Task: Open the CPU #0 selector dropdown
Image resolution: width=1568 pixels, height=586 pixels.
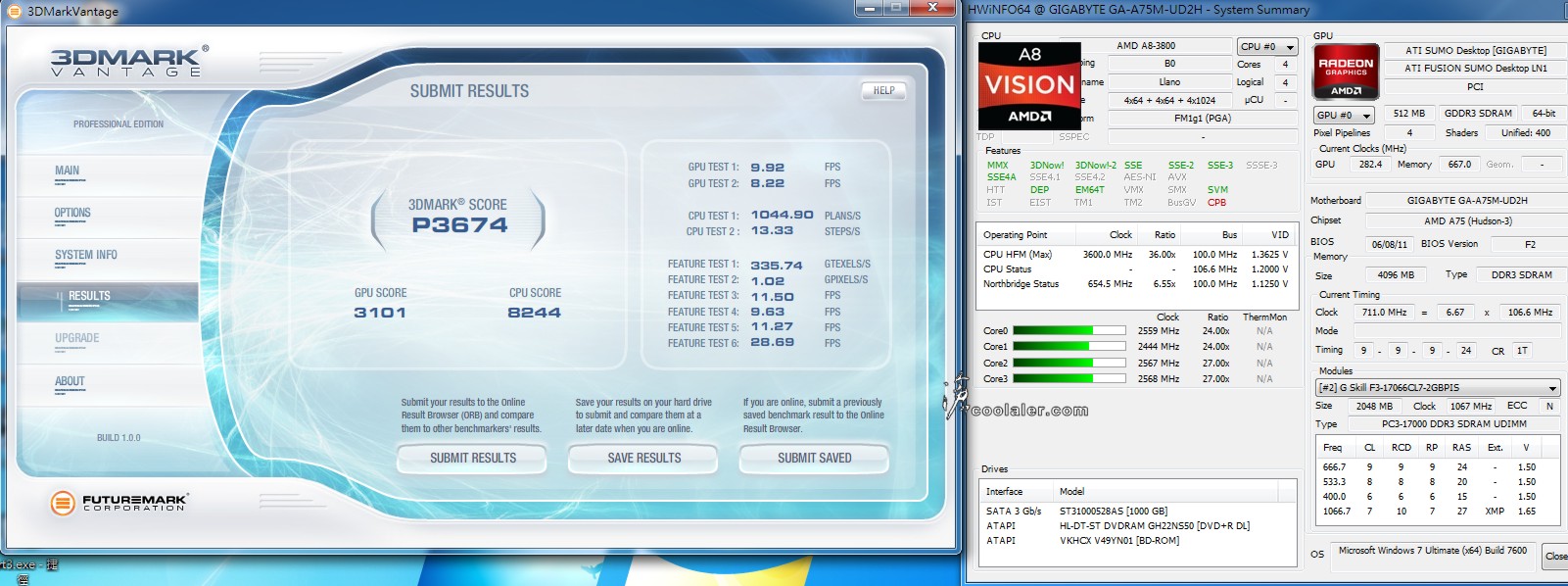Action: coord(1267,46)
